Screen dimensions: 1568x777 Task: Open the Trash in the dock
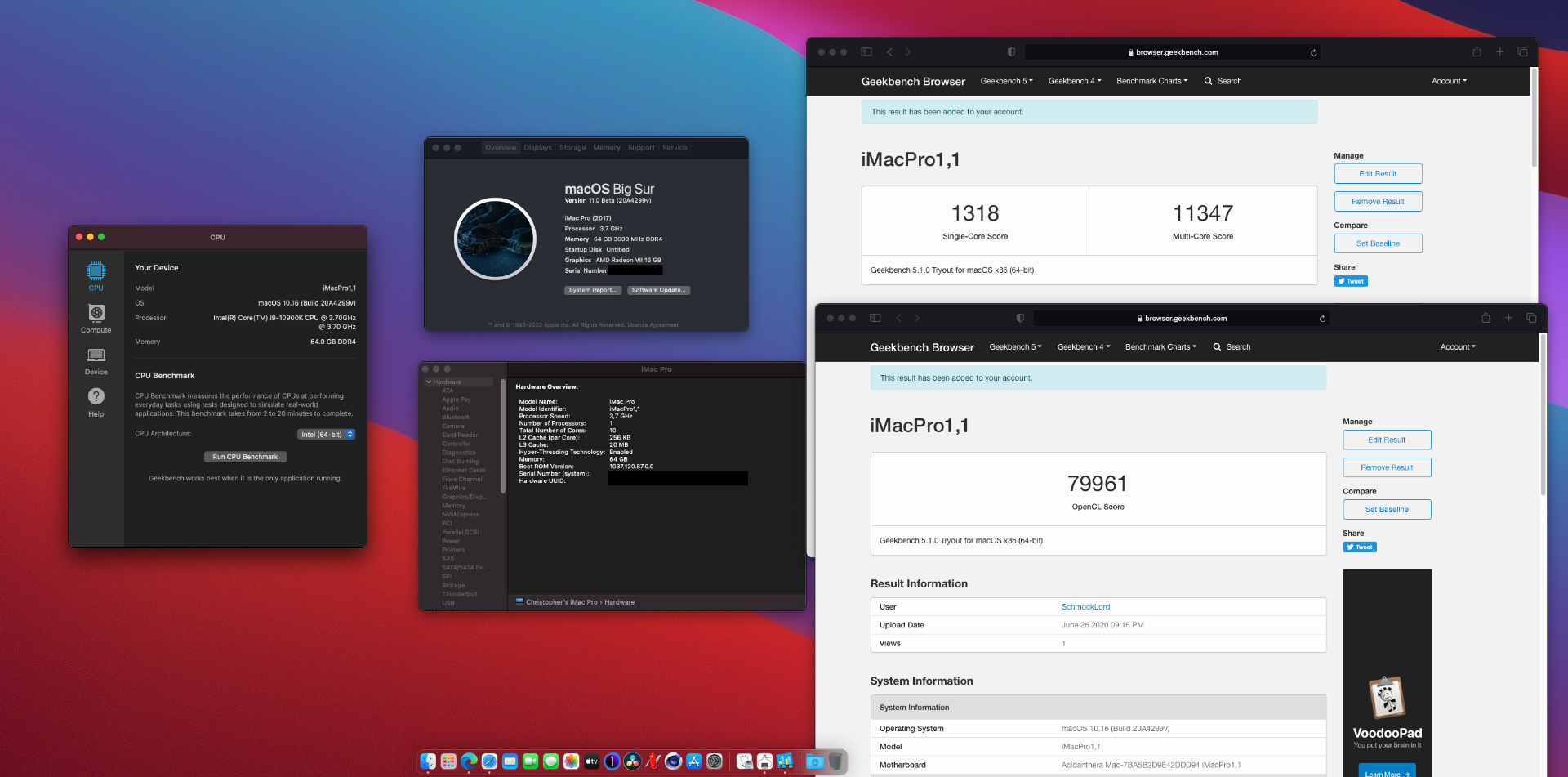click(835, 761)
